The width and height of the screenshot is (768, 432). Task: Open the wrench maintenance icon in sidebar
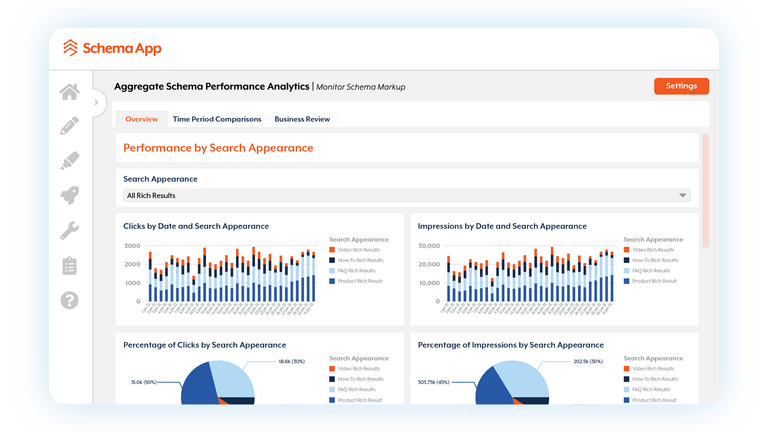[x=70, y=230]
